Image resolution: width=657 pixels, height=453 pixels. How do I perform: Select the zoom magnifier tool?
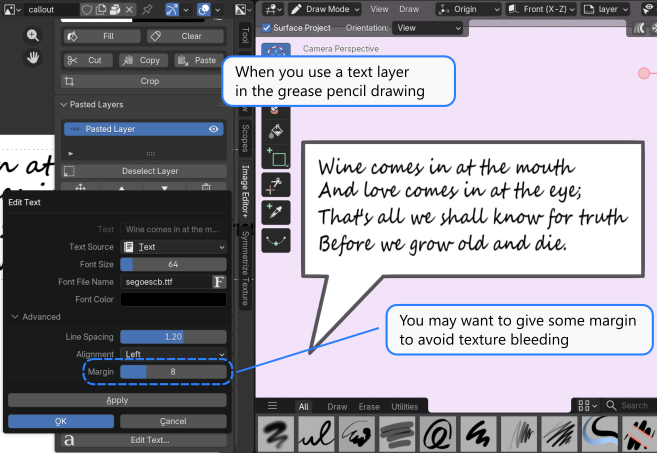click(x=33, y=35)
